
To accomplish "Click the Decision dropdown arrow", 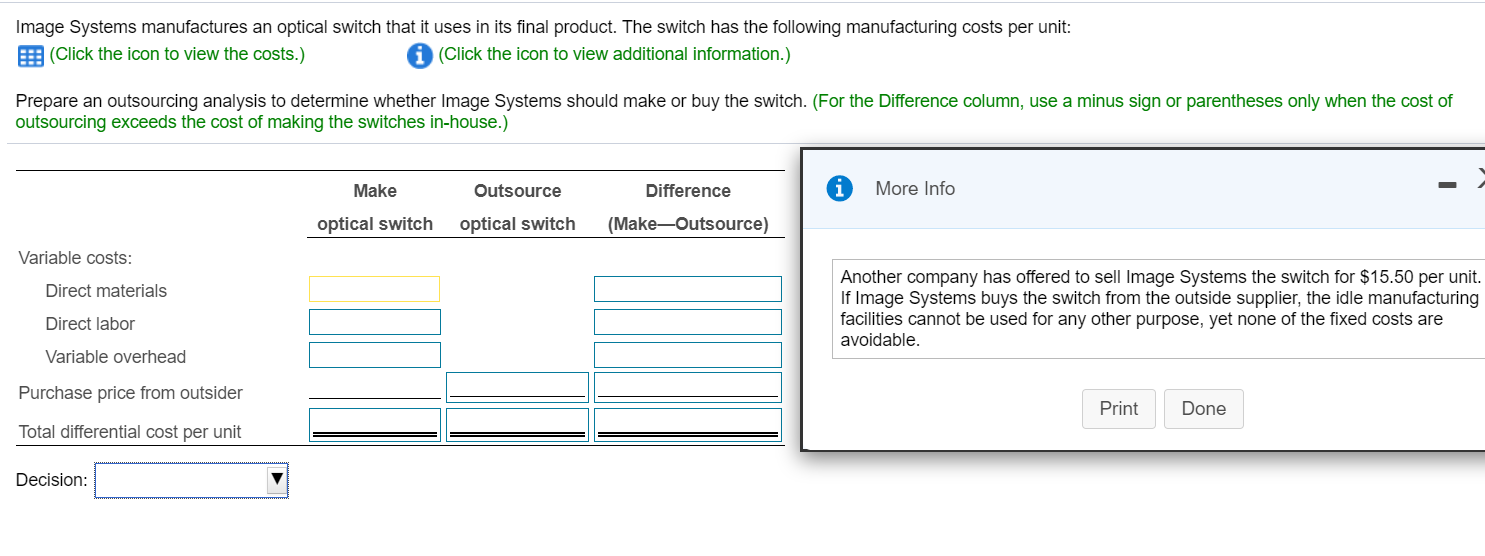I will (x=277, y=480).
